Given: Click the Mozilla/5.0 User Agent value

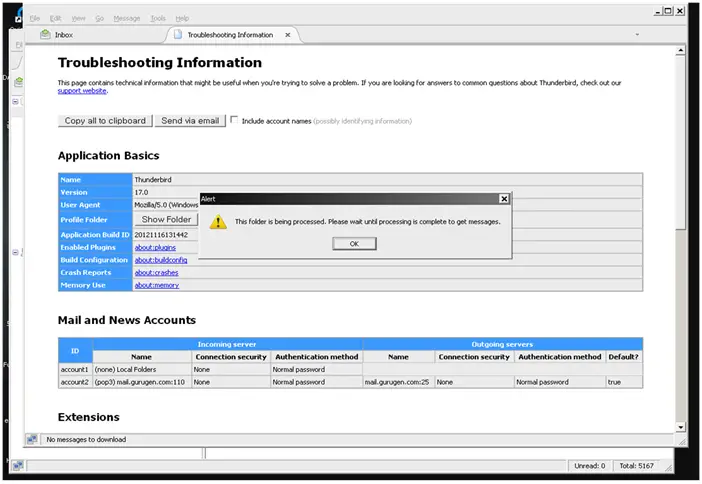Looking at the screenshot, I should coord(166,205).
